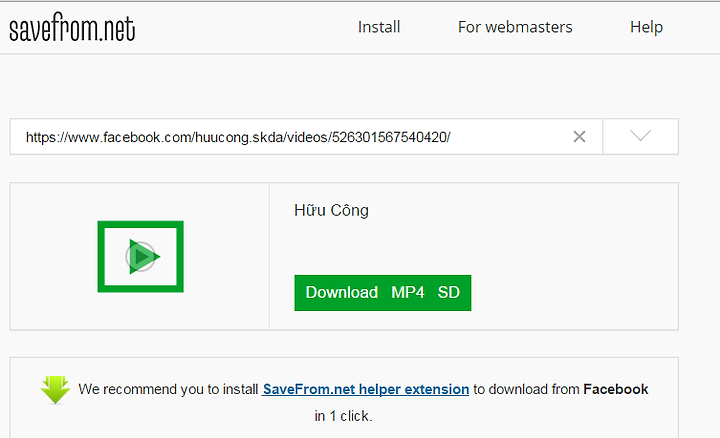Screen dimensions: 720x438
Task: Open the Install page
Action: [x=379, y=27]
